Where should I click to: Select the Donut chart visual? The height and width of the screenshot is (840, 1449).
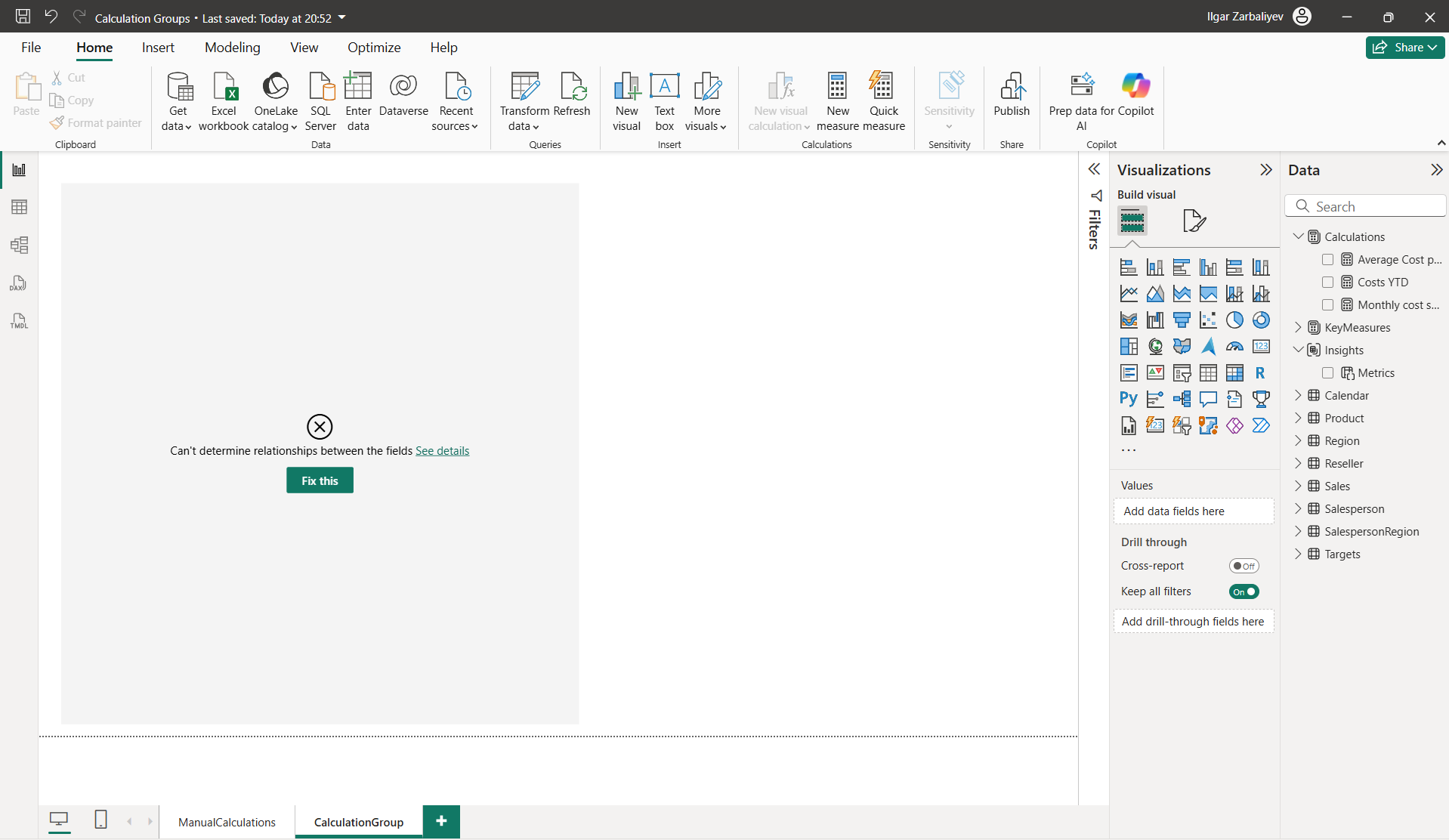click(1261, 320)
